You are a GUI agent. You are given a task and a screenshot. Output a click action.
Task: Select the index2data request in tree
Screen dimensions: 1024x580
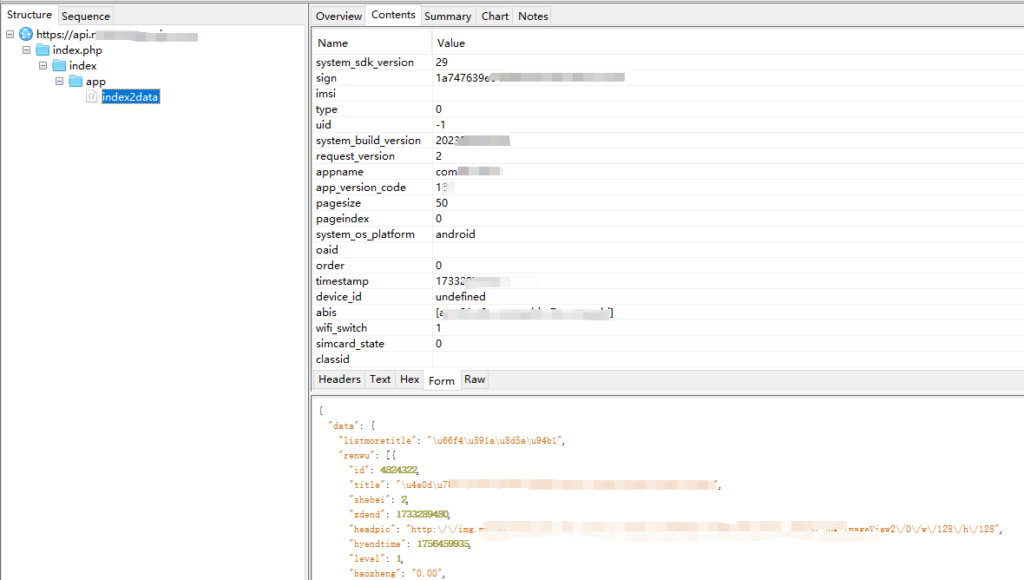pos(130,97)
